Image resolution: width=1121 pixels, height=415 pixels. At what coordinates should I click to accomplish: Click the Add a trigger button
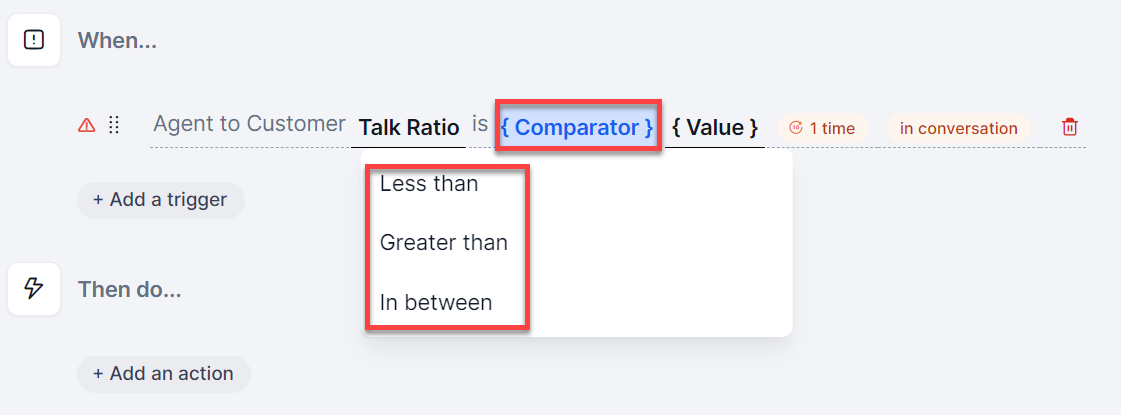[160, 200]
